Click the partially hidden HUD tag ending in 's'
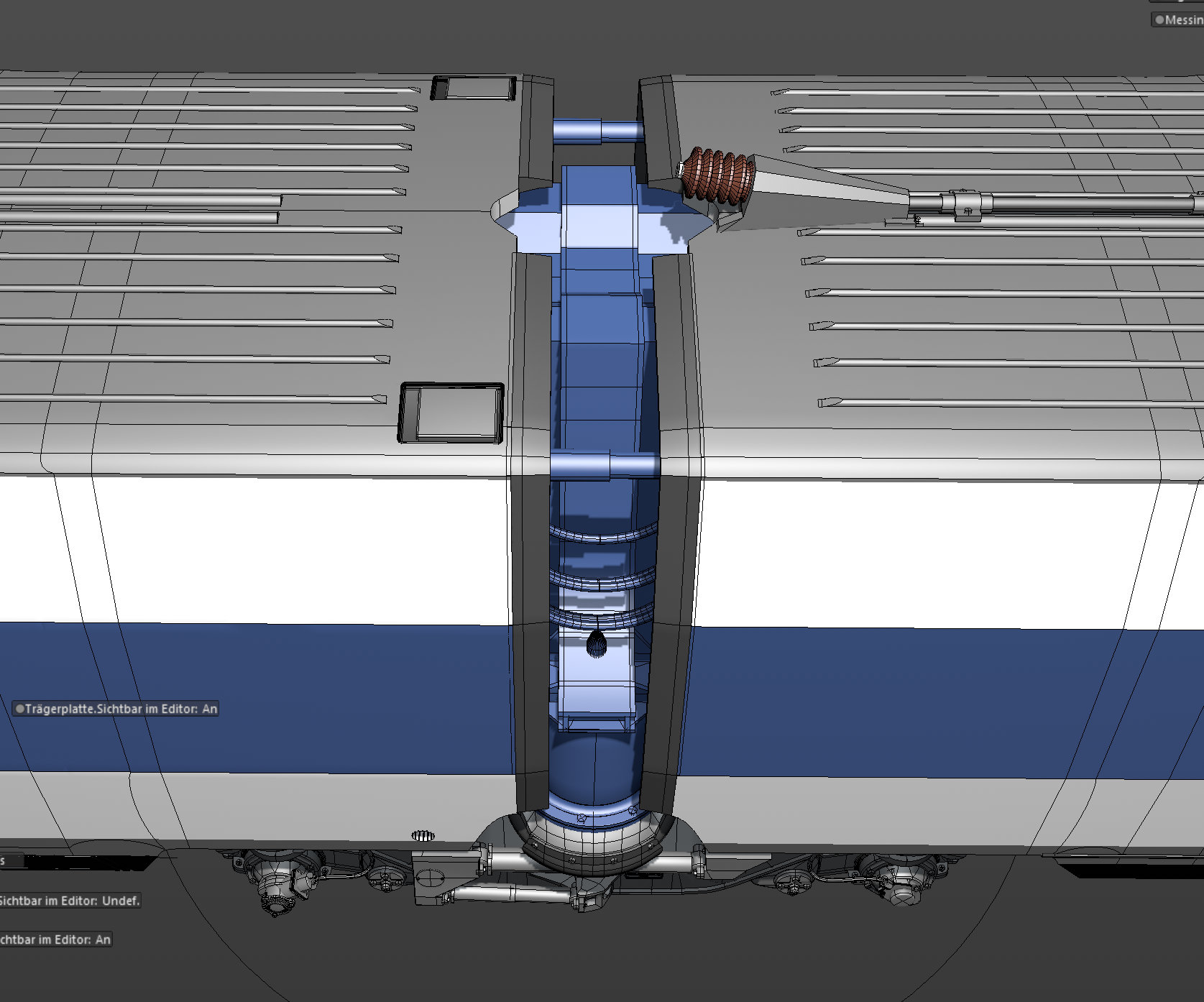 tap(12, 860)
